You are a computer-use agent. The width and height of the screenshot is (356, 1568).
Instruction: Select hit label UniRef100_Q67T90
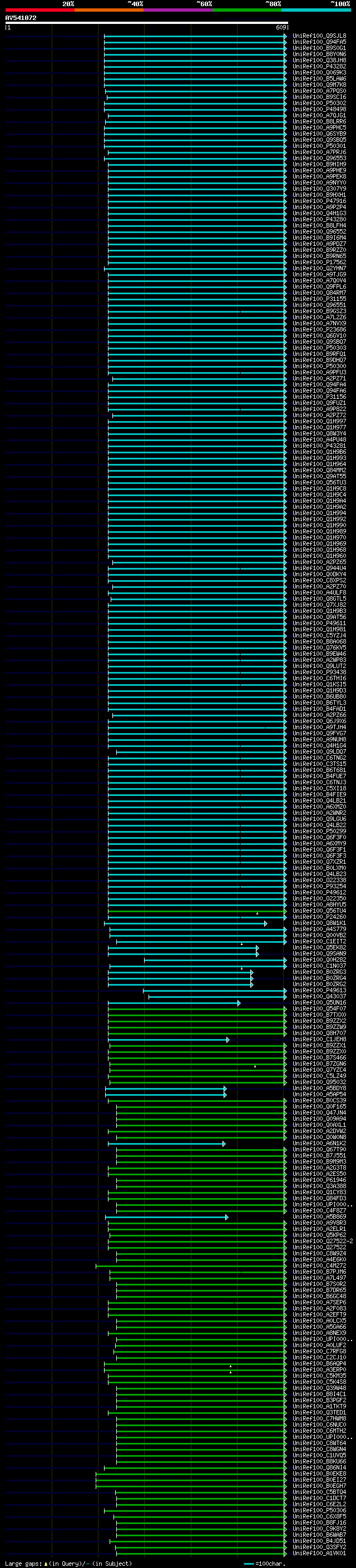[x=319, y=1150]
